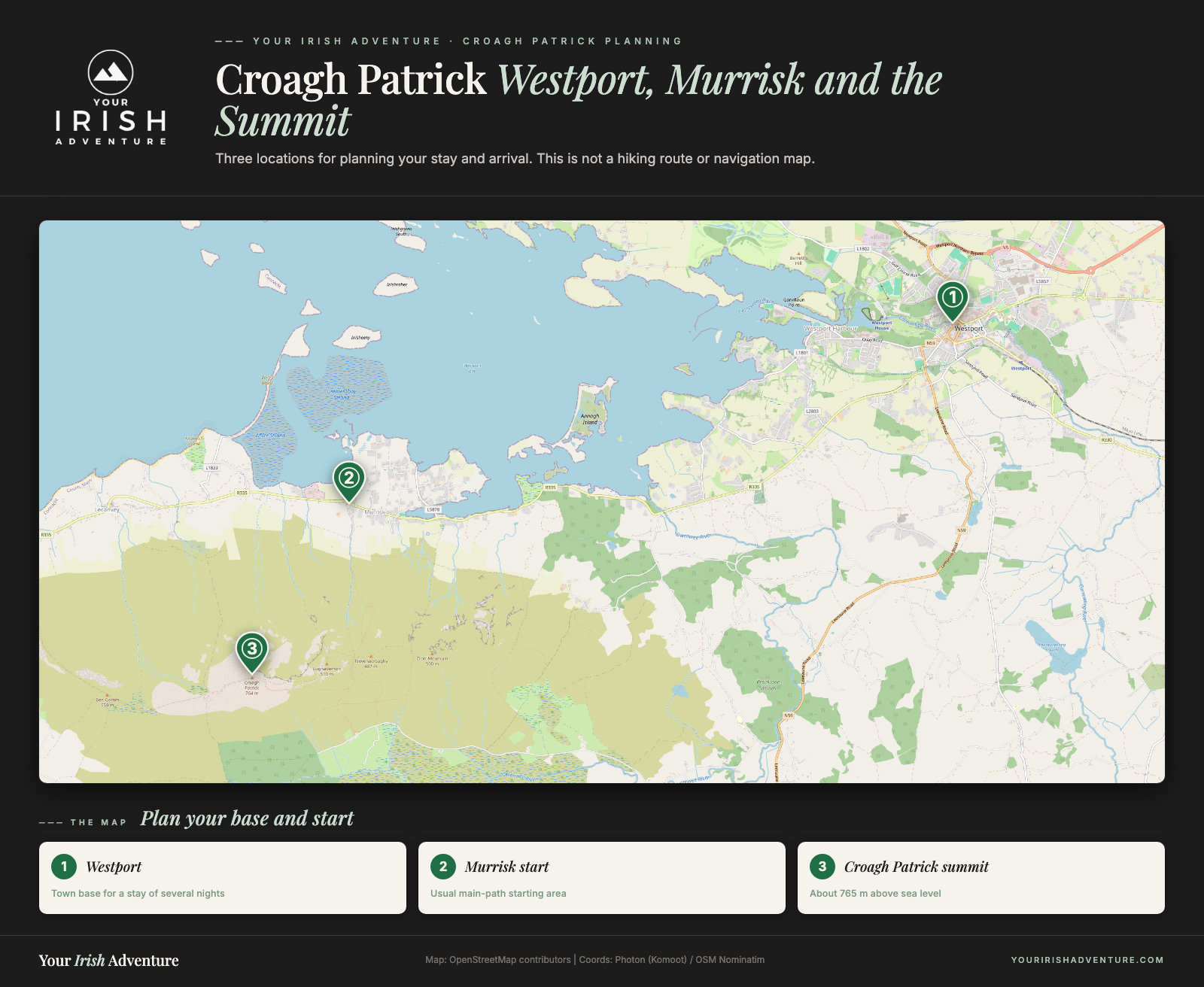Open the Croagh Patrick summit card
The height and width of the screenshot is (987, 1204).
click(981, 878)
